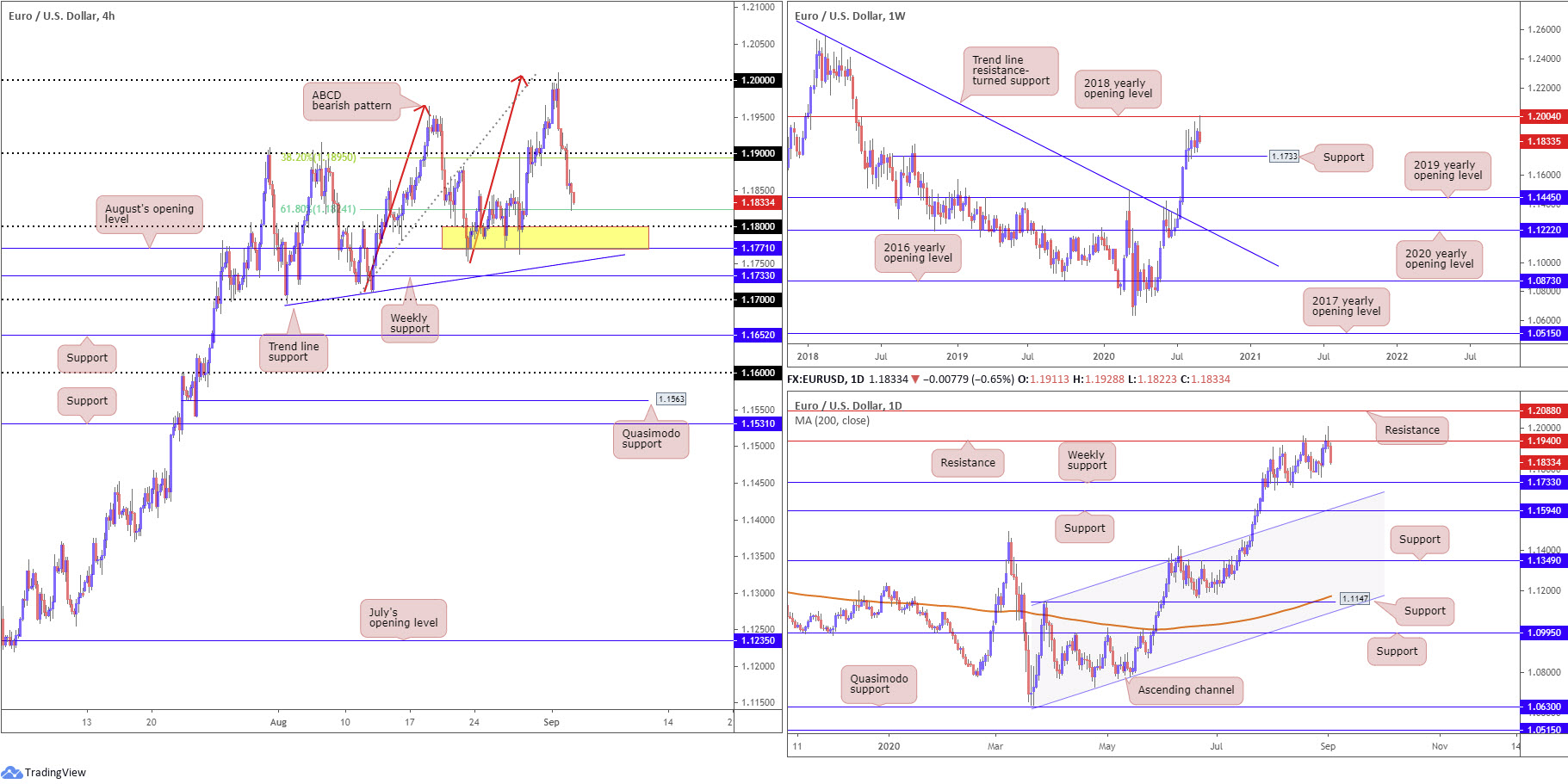Click the blue 1.13490 price label

point(1544,560)
